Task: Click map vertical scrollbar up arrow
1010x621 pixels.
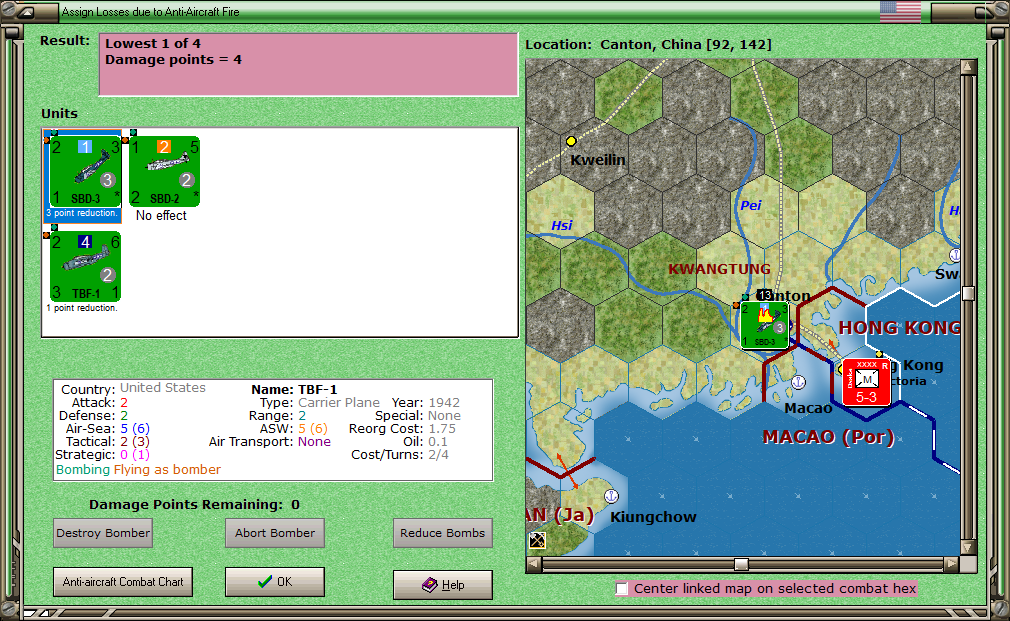Action: point(967,67)
